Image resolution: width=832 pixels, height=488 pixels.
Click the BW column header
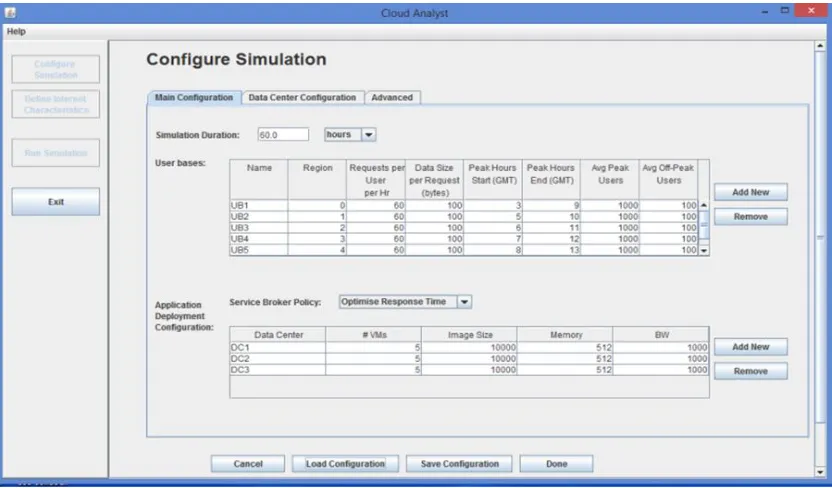pyautogui.click(x=661, y=335)
